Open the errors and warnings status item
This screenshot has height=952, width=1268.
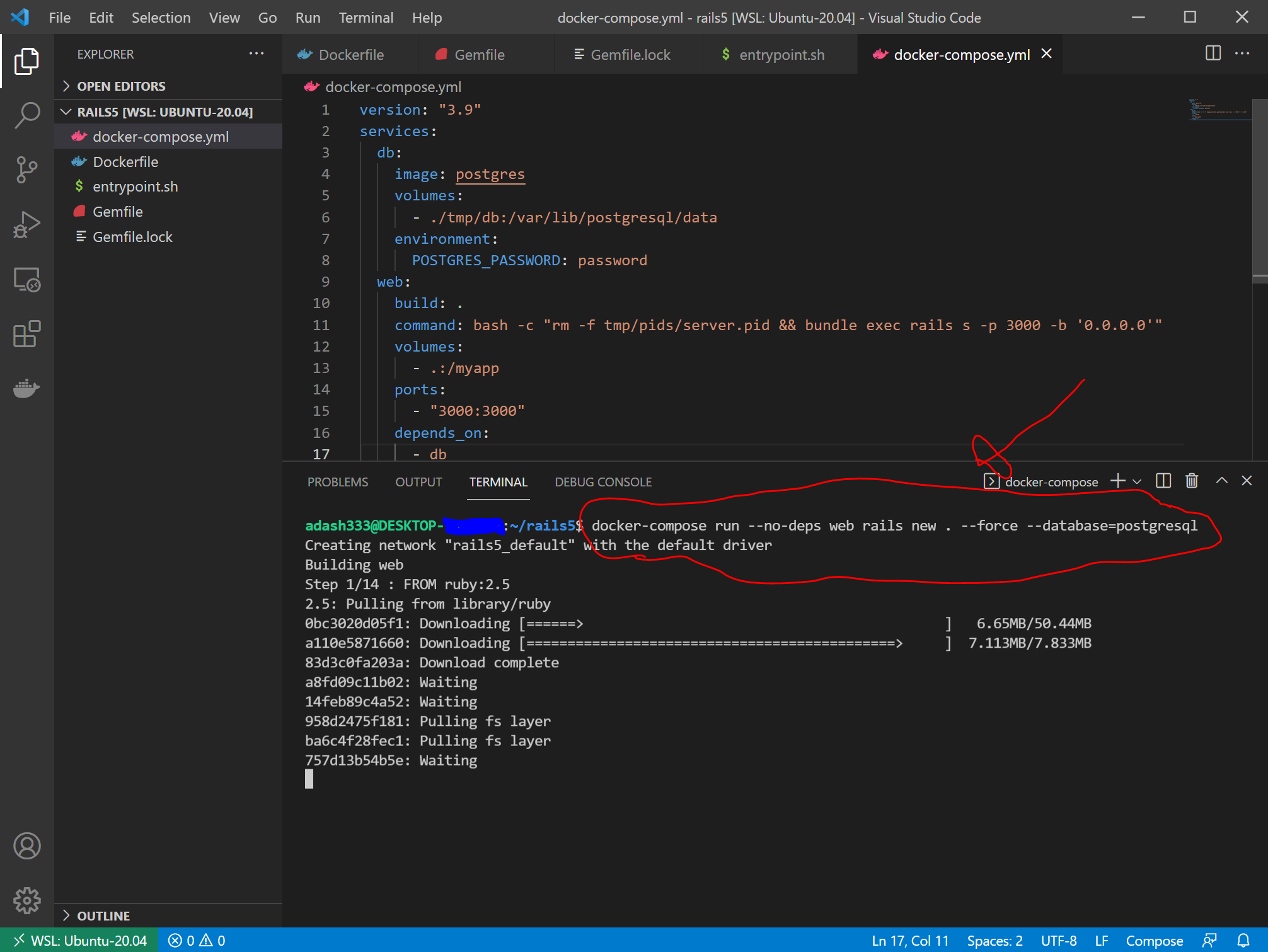coord(197,940)
